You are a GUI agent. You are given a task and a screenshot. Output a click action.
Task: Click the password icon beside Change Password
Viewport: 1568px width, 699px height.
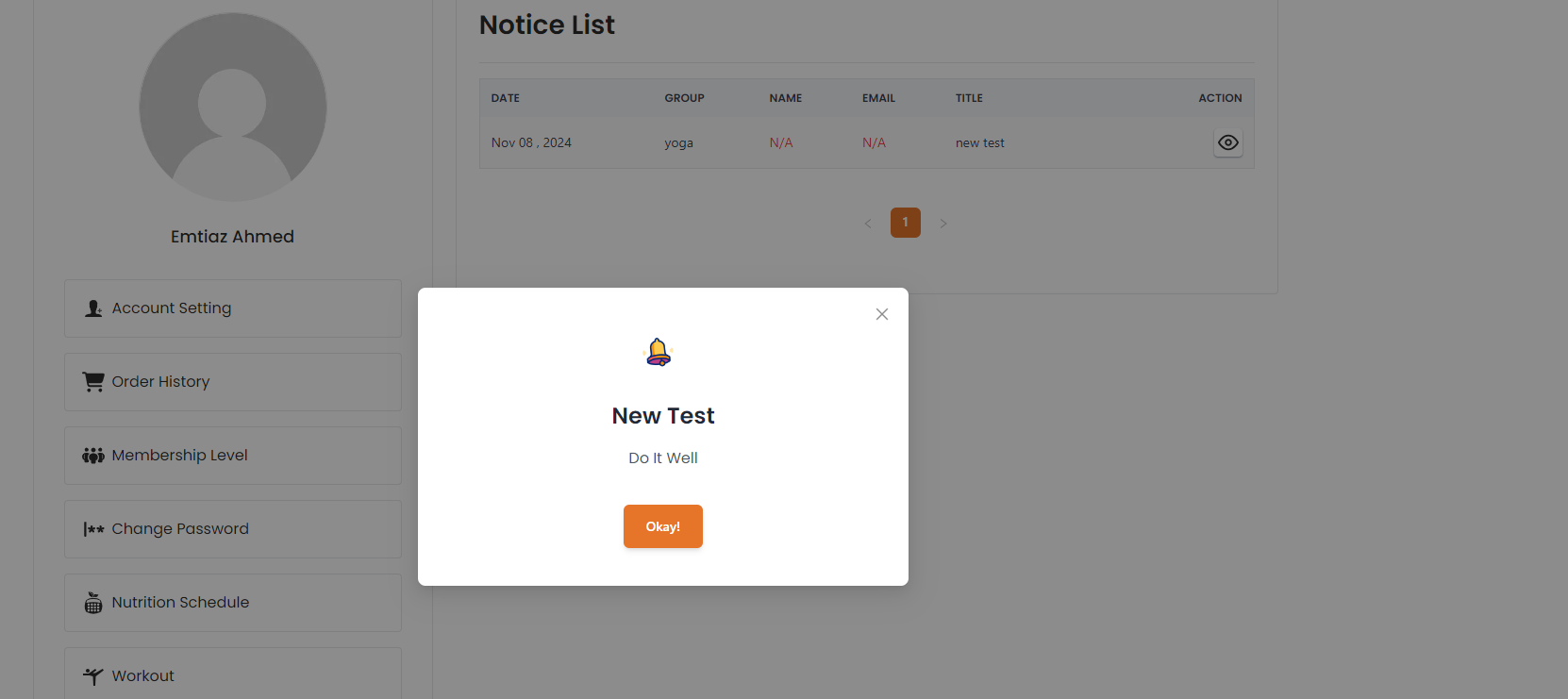pyautogui.click(x=93, y=529)
